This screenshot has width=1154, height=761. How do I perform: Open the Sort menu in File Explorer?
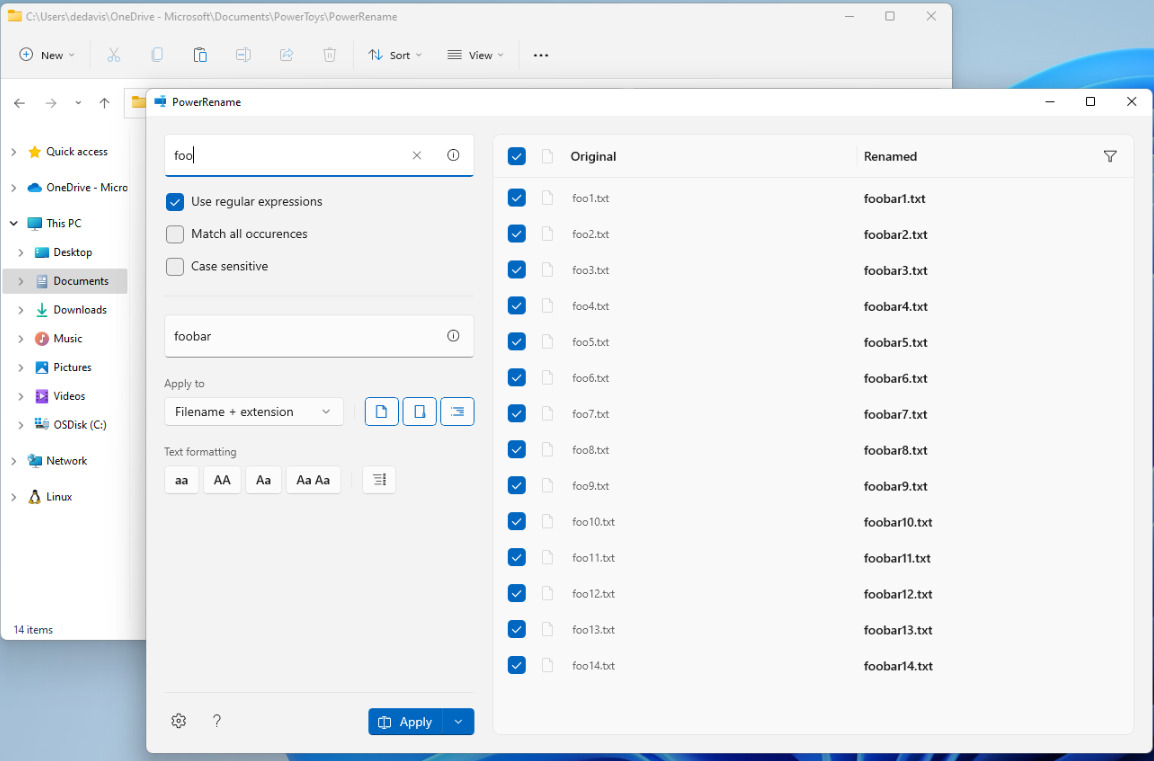(395, 55)
